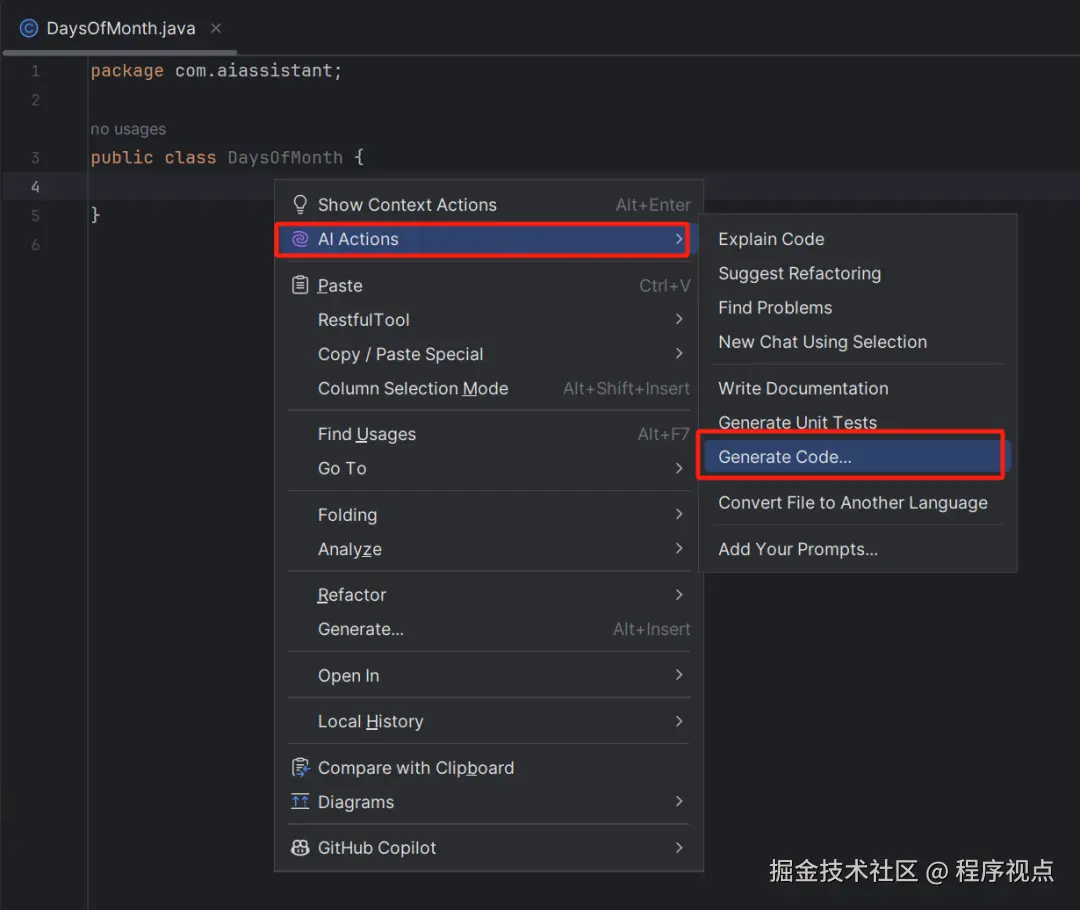Expand the Folding submenu arrow
The width and height of the screenshot is (1080, 910).
click(678, 514)
